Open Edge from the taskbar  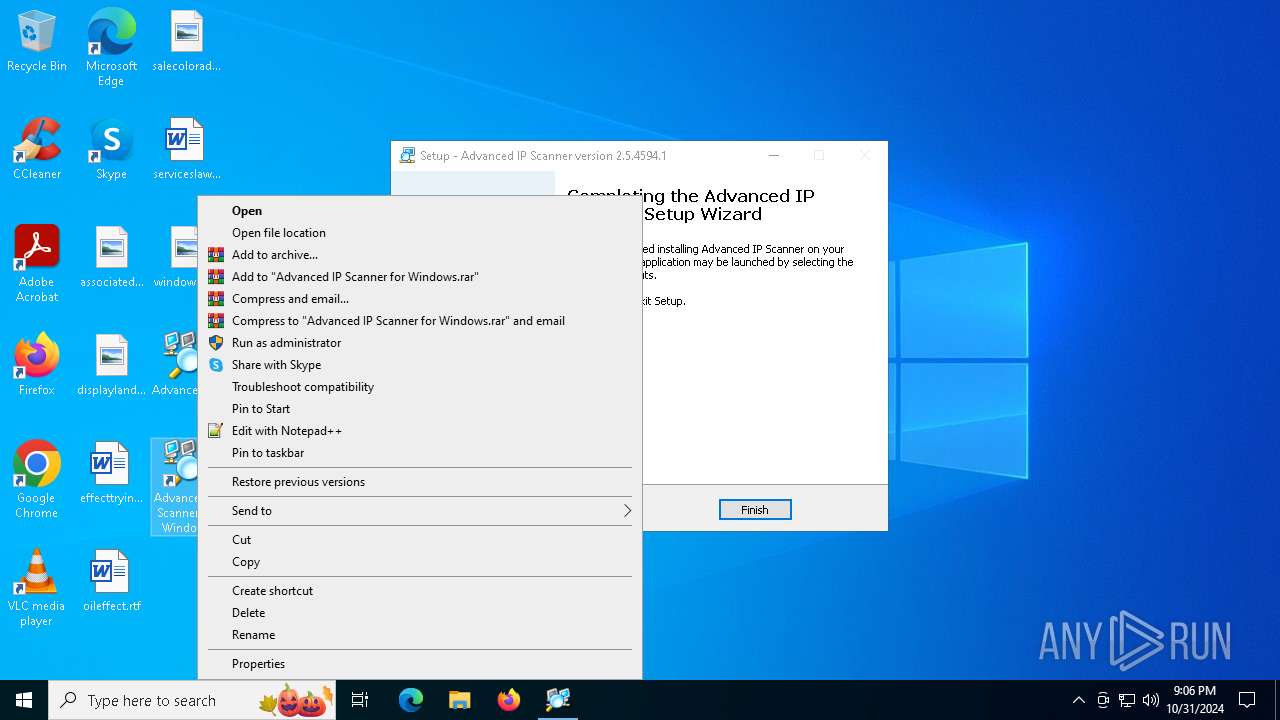tap(411, 700)
